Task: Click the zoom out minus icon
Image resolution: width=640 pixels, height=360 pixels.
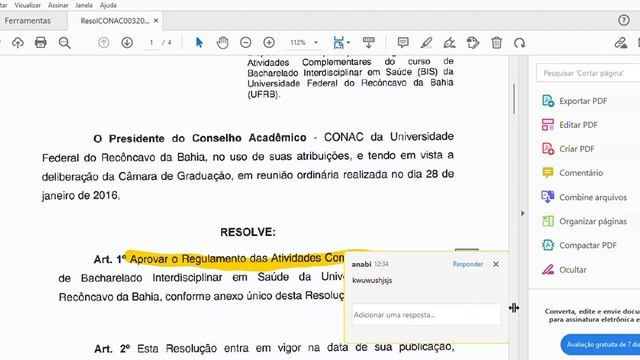Action: point(246,42)
